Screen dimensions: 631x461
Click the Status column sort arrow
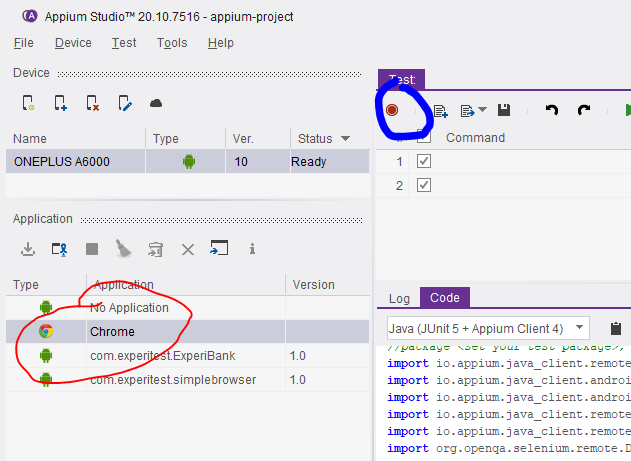pos(345,138)
